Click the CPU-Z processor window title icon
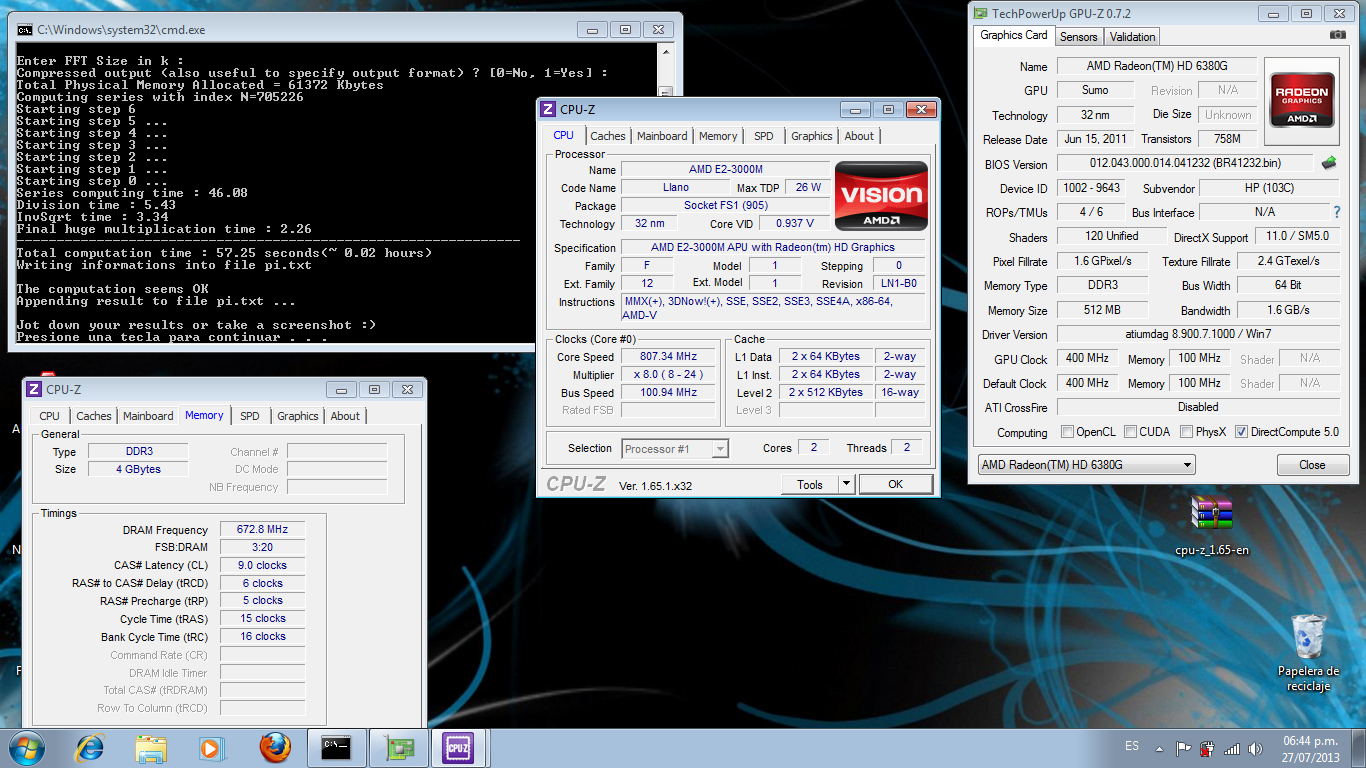This screenshot has height=768, width=1366. tap(548, 110)
